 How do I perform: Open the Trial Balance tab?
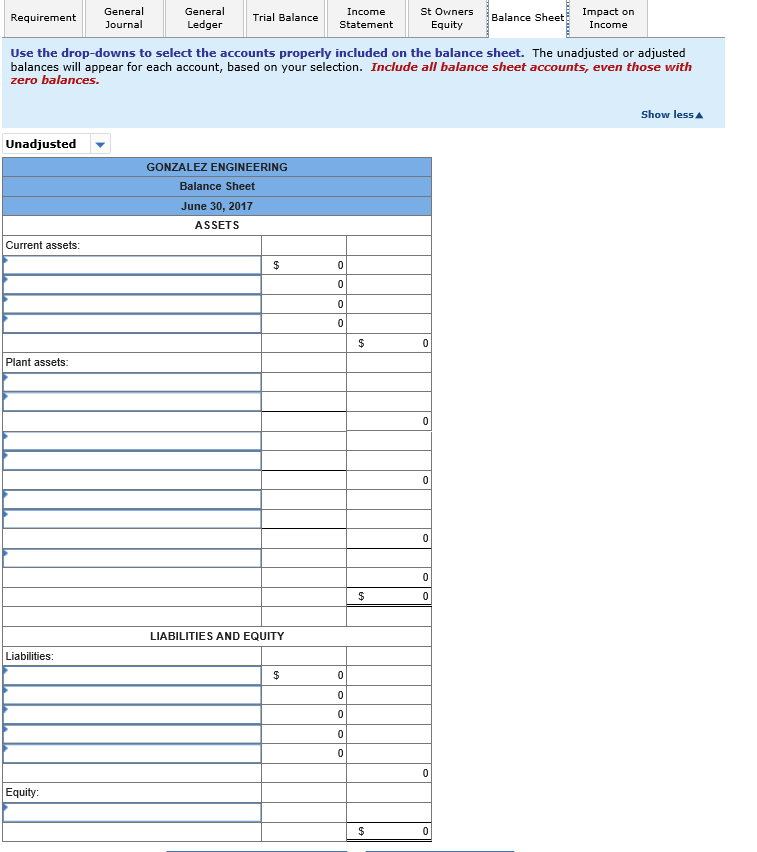[x=285, y=18]
